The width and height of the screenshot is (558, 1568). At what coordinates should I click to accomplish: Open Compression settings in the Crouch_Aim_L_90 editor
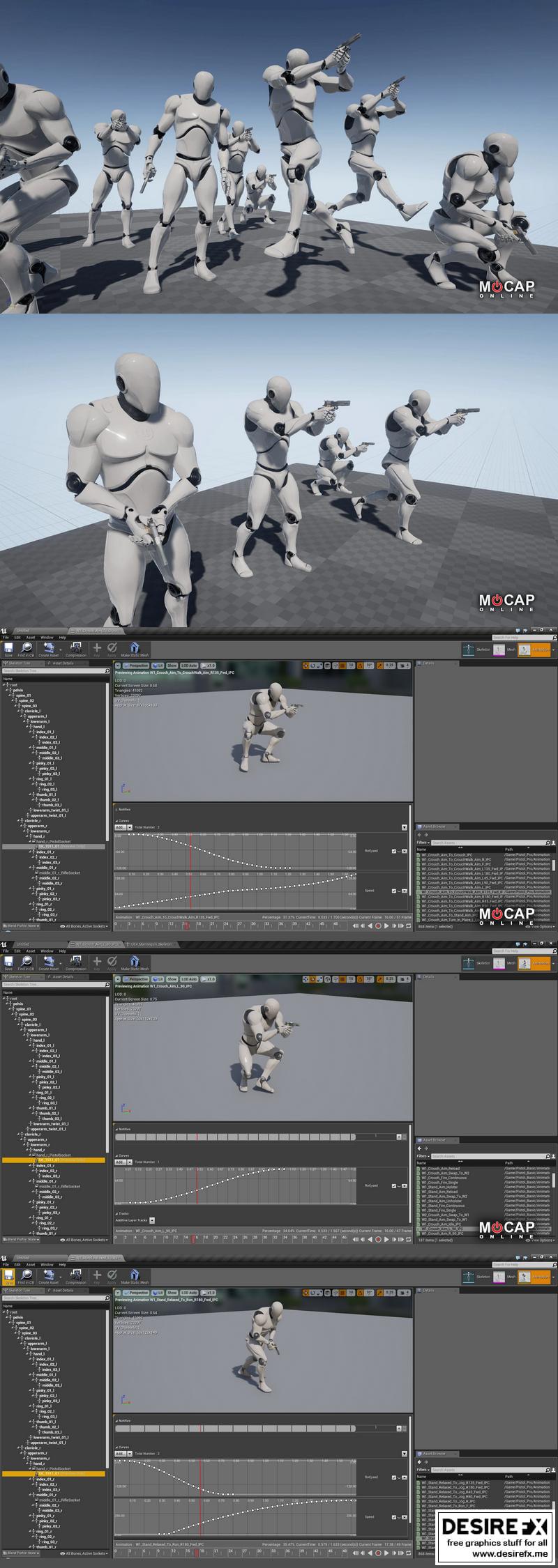pos(76,964)
